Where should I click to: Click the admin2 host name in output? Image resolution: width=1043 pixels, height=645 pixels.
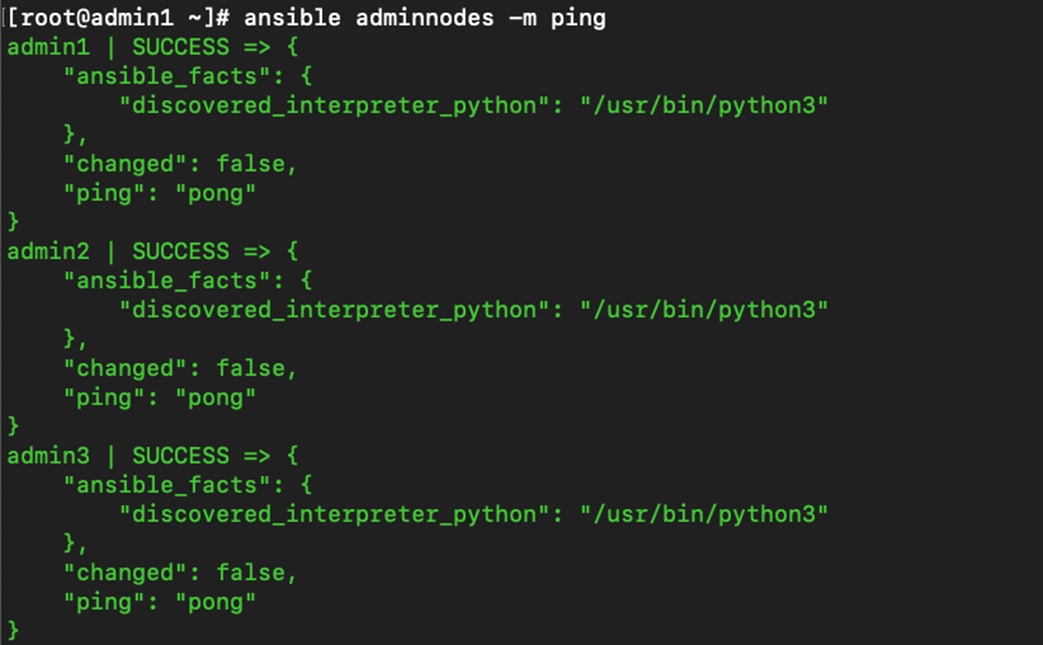[48, 251]
